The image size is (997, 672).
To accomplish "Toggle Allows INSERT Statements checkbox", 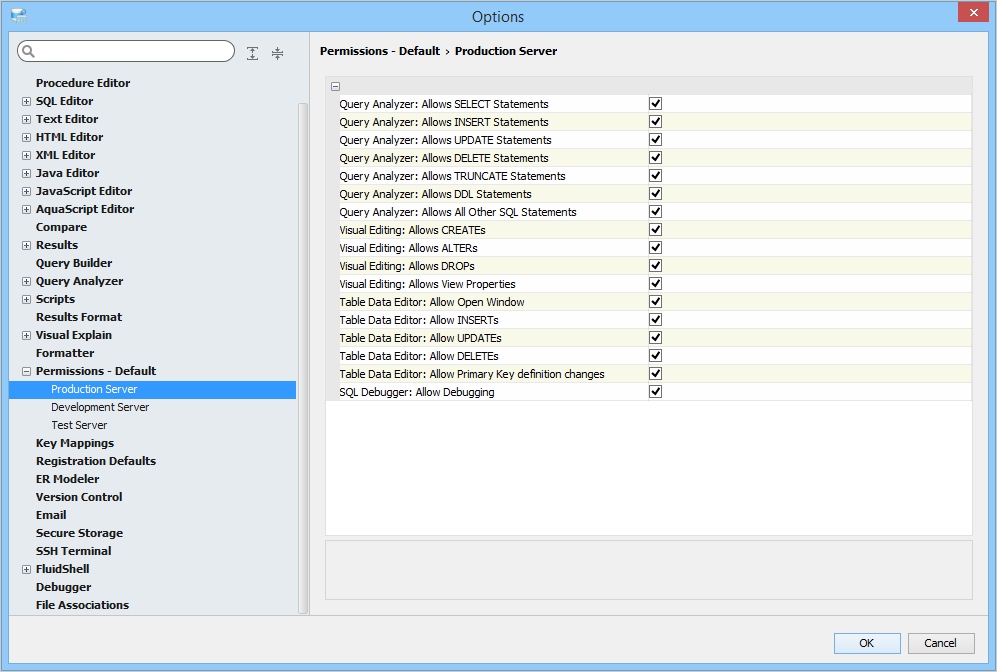I will pos(656,121).
